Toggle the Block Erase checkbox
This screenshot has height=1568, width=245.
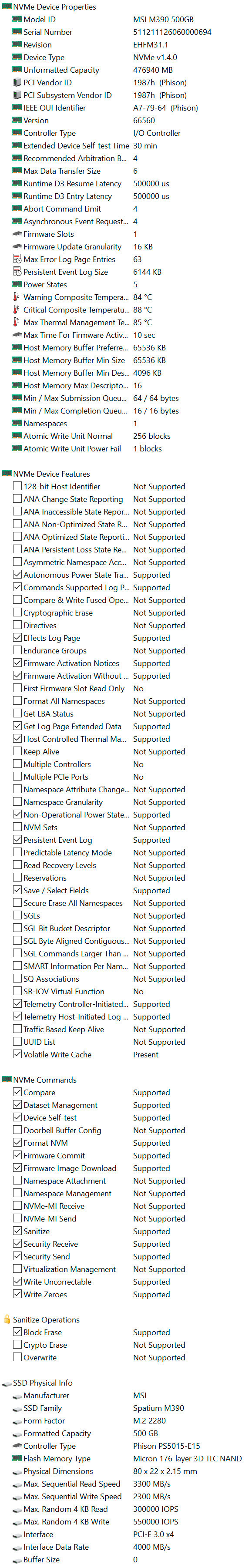[17, 1332]
